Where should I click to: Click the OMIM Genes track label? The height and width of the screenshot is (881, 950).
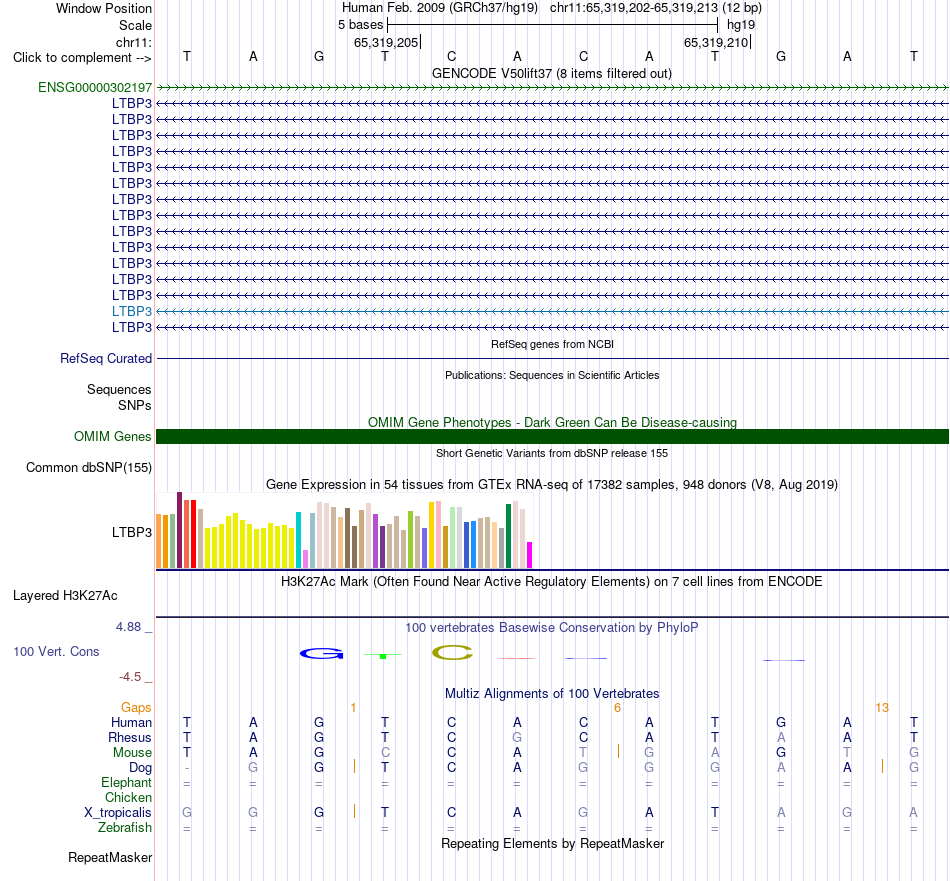pos(112,436)
